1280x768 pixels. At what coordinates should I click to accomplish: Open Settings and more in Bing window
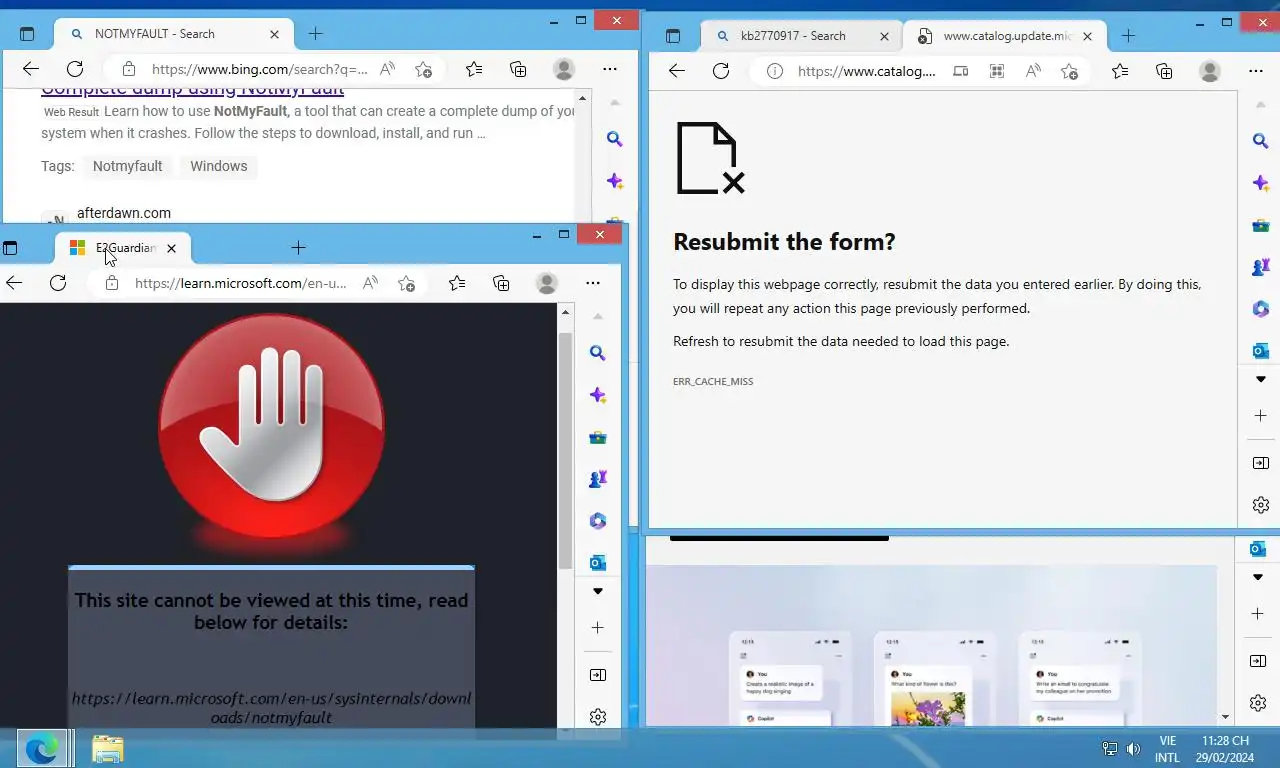(610, 69)
